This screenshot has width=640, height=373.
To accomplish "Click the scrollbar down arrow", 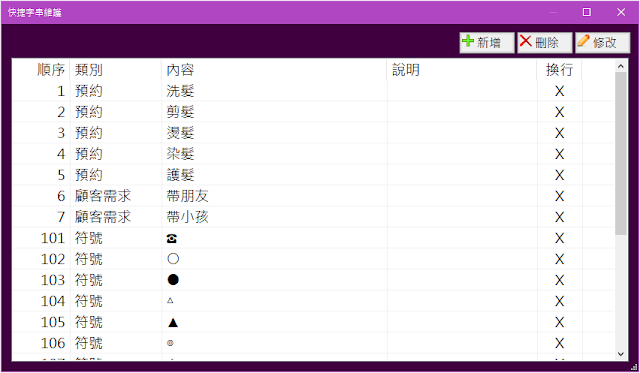I will click(x=621, y=354).
